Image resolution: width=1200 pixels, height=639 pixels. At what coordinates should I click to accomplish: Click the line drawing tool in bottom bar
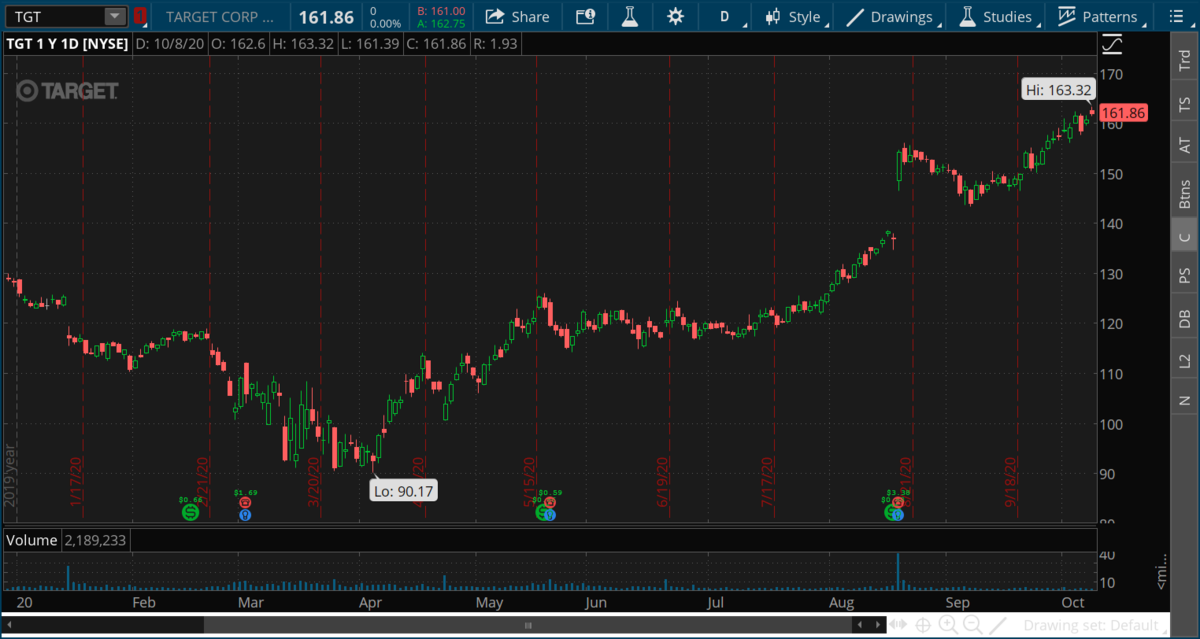(x=996, y=626)
